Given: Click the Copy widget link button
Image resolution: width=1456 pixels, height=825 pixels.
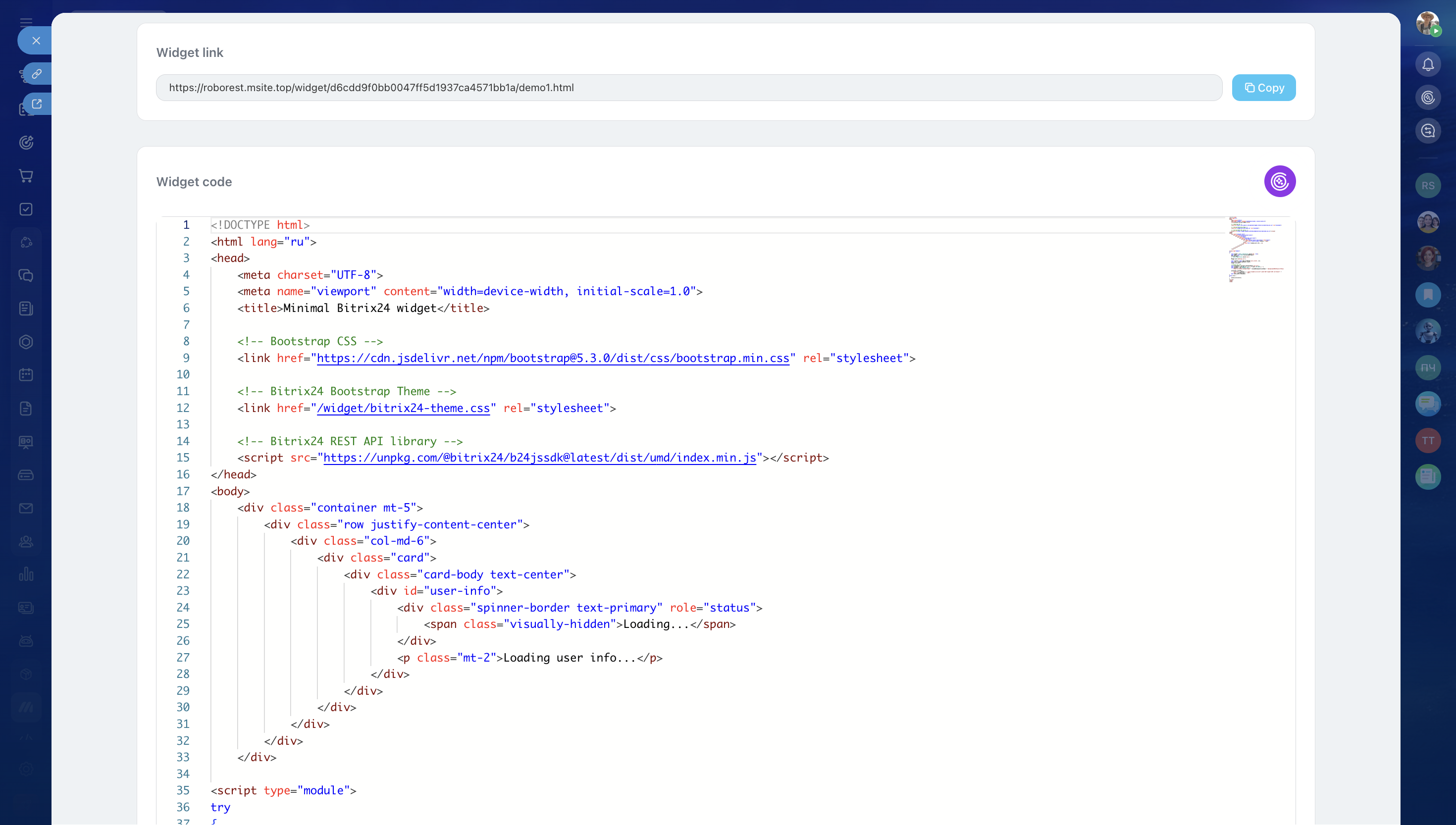Looking at the screenshot, I should tap(1263, 88).
